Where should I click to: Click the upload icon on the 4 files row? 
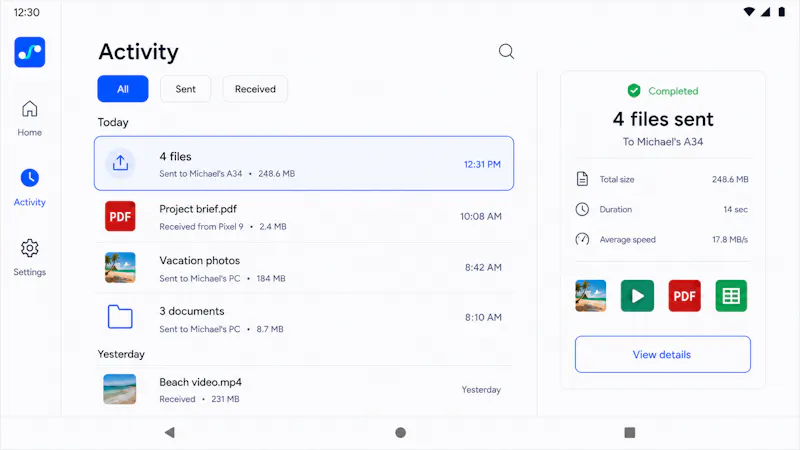[x=120, y=163]
